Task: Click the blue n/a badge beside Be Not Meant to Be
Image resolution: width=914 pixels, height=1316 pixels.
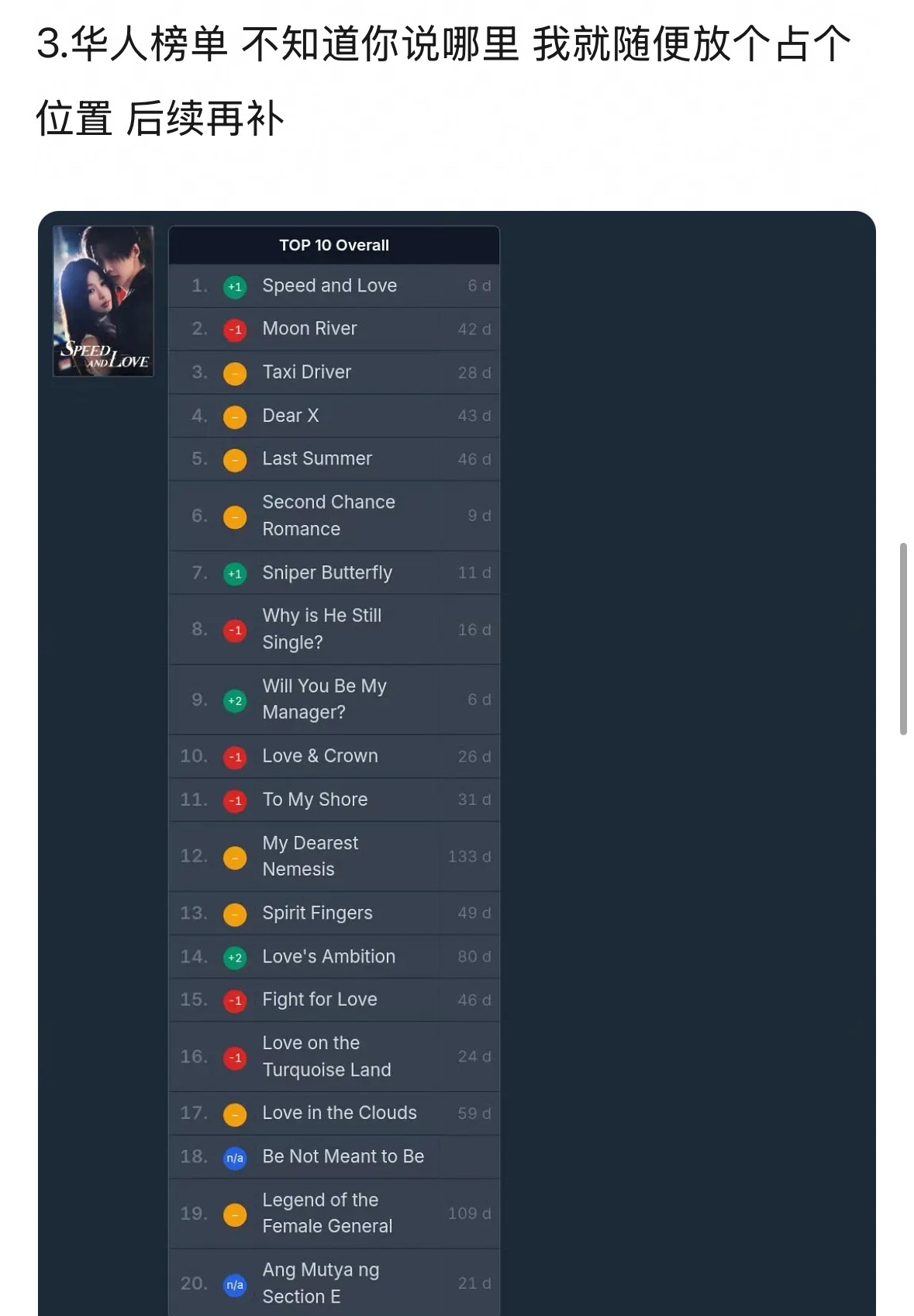Action: point(235,1159)
